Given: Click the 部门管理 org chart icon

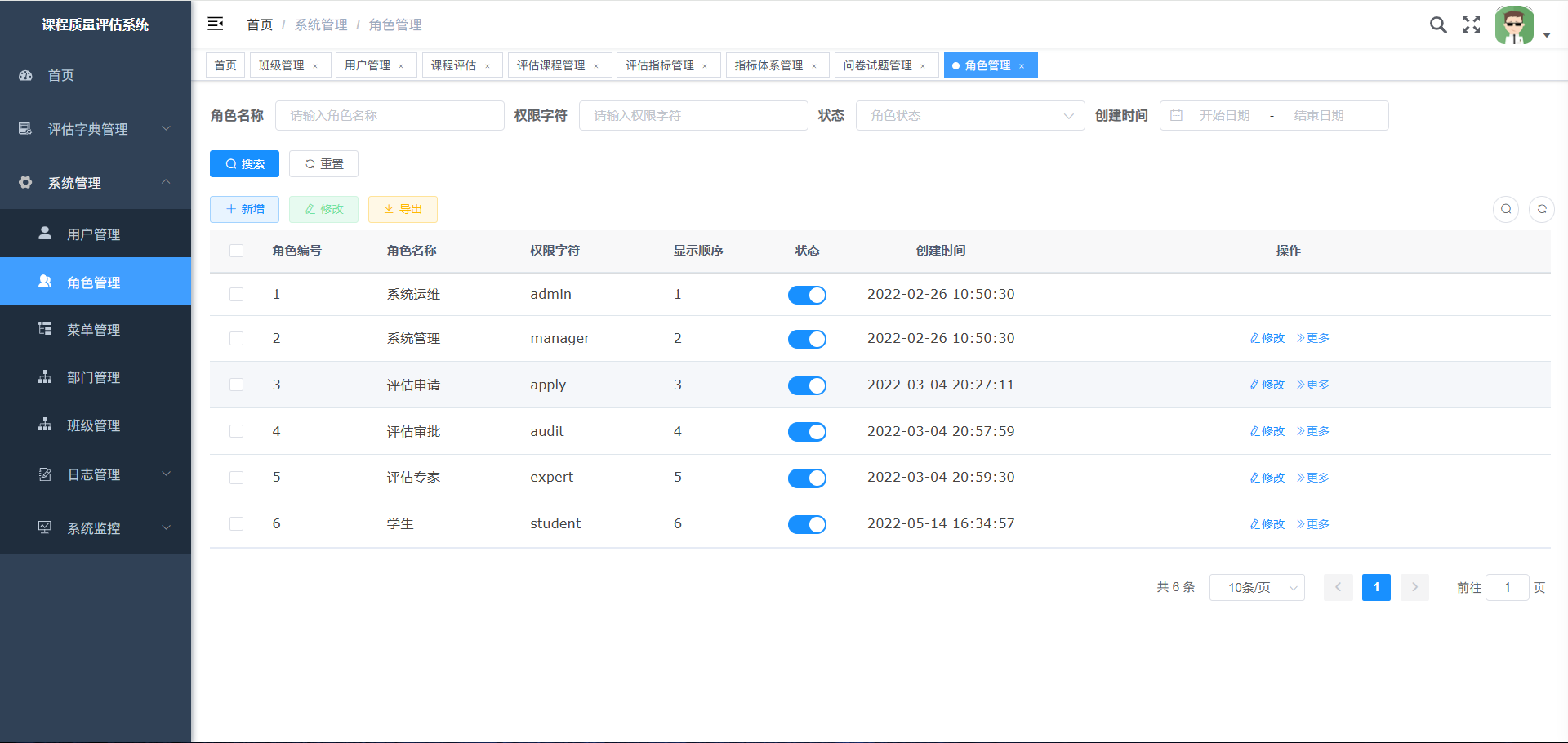Looking at the screenshot, I should tap(45, 376).
